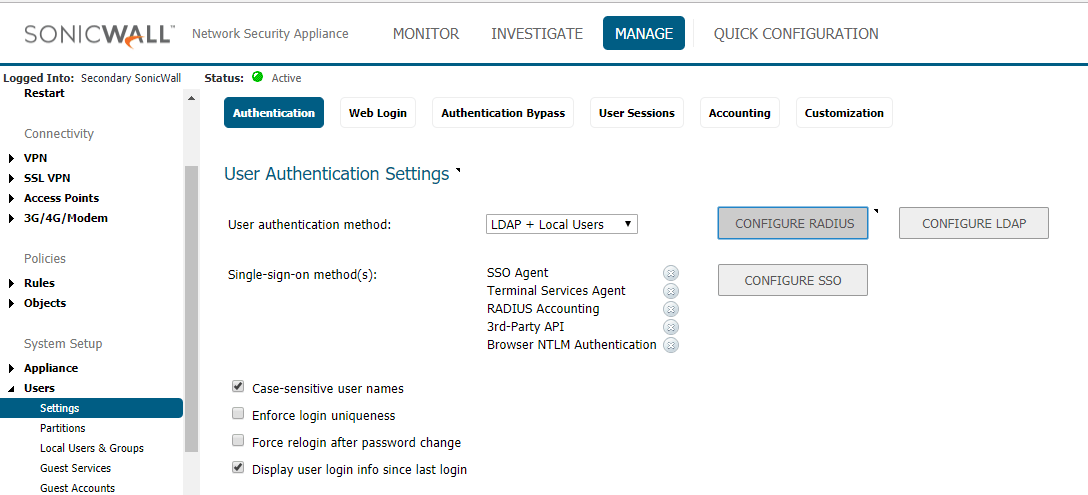Screen dimensions: 1088x495
Task: Click the 3rd-Party API status icon
Action: pos(670,327)
